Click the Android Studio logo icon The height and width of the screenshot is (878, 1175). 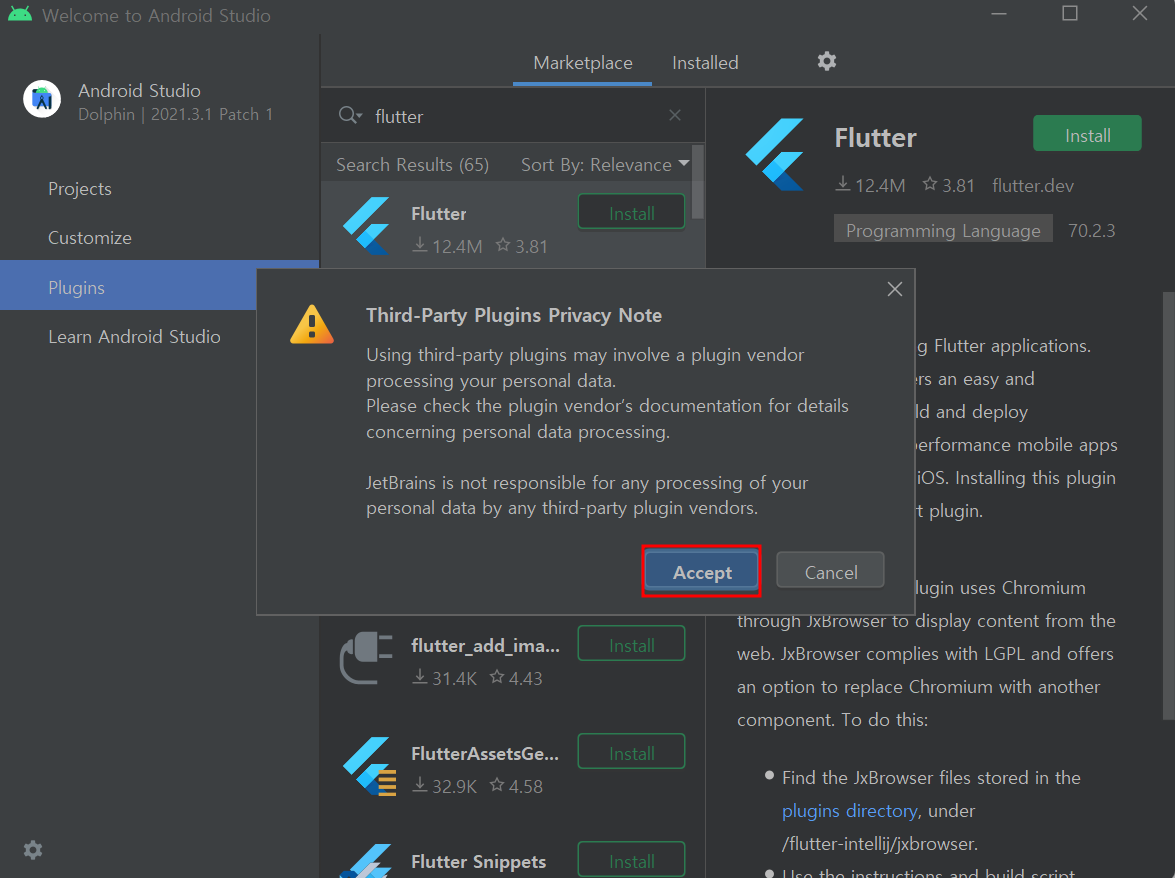tap(42, 99)
